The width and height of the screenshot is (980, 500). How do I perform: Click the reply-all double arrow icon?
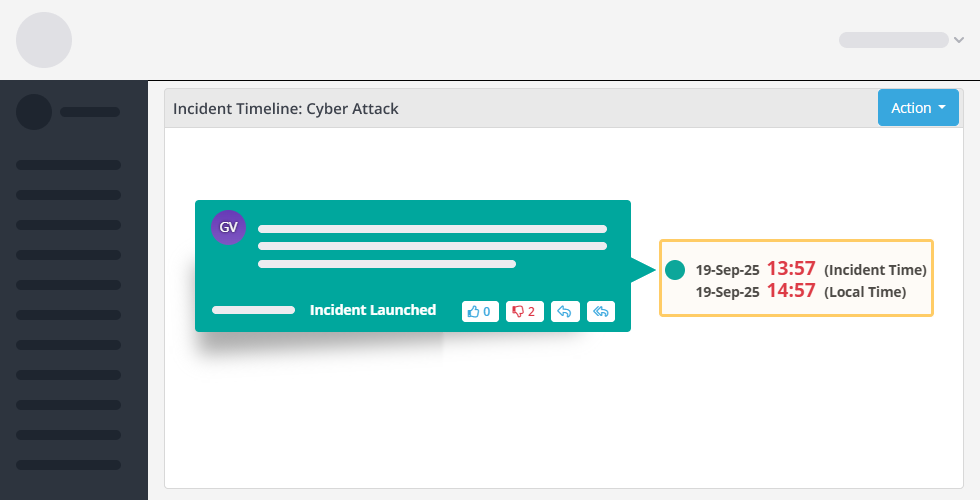tap(601, 311)
